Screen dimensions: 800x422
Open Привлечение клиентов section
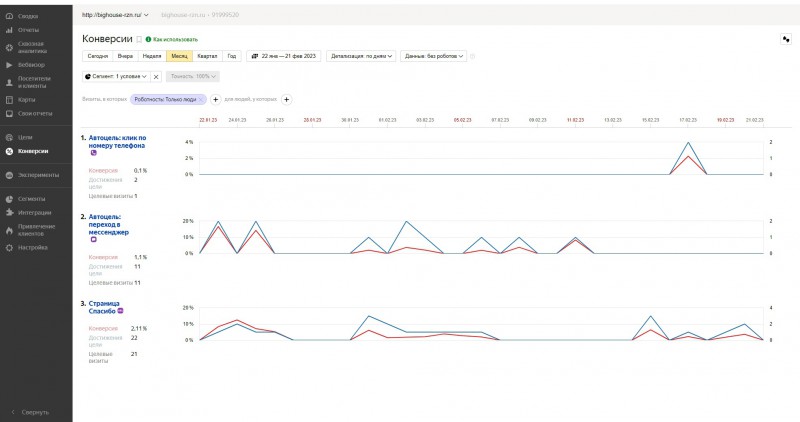[x=36, y=230]
